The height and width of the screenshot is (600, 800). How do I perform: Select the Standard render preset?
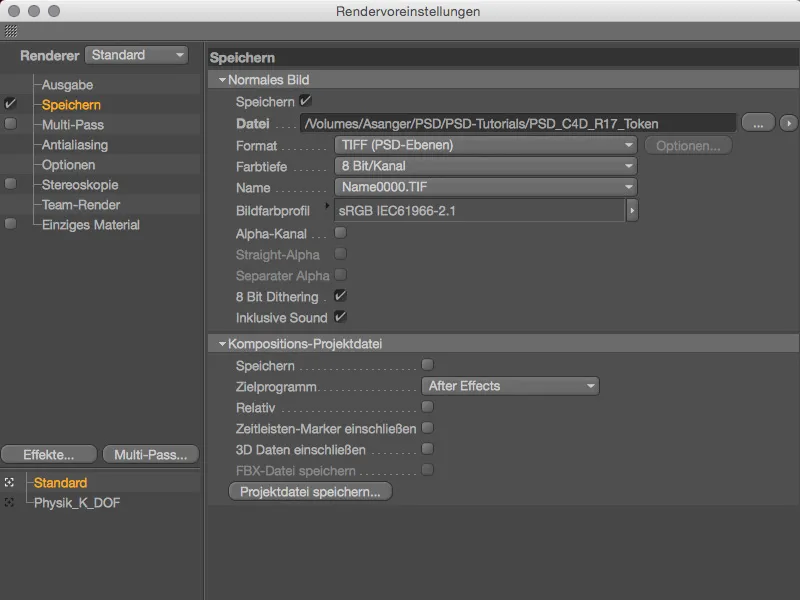[x=60, y=482]
